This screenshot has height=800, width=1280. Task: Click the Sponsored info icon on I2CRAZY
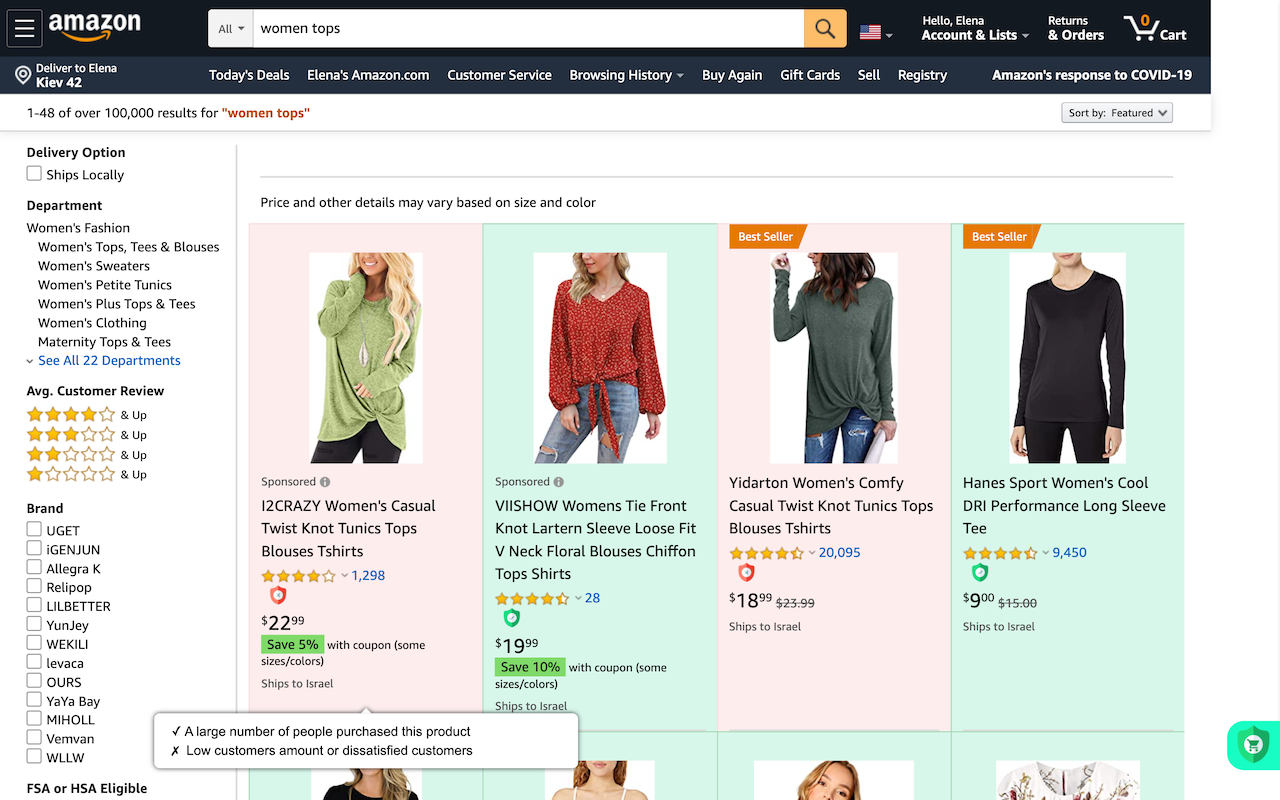point(325,482)
